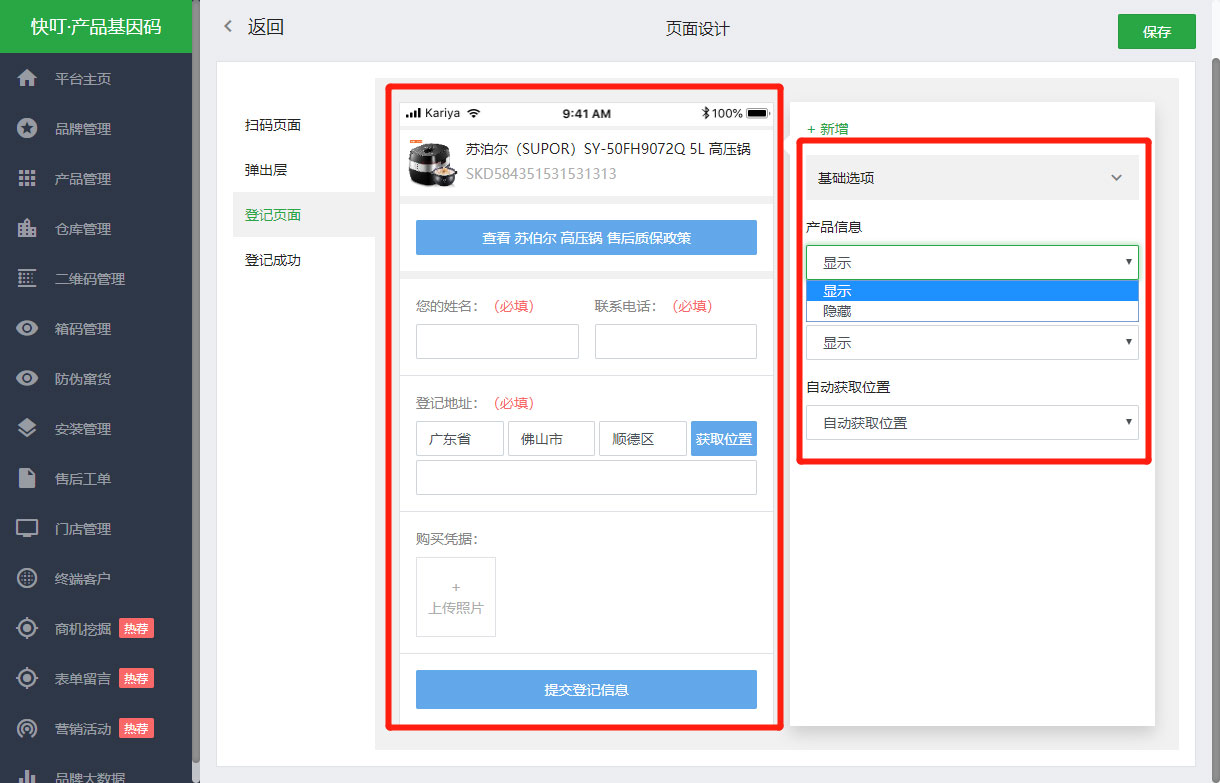Click product SKU text SKD584351531531313
The image size is (1220, 783).
click(x=541, y=173)
